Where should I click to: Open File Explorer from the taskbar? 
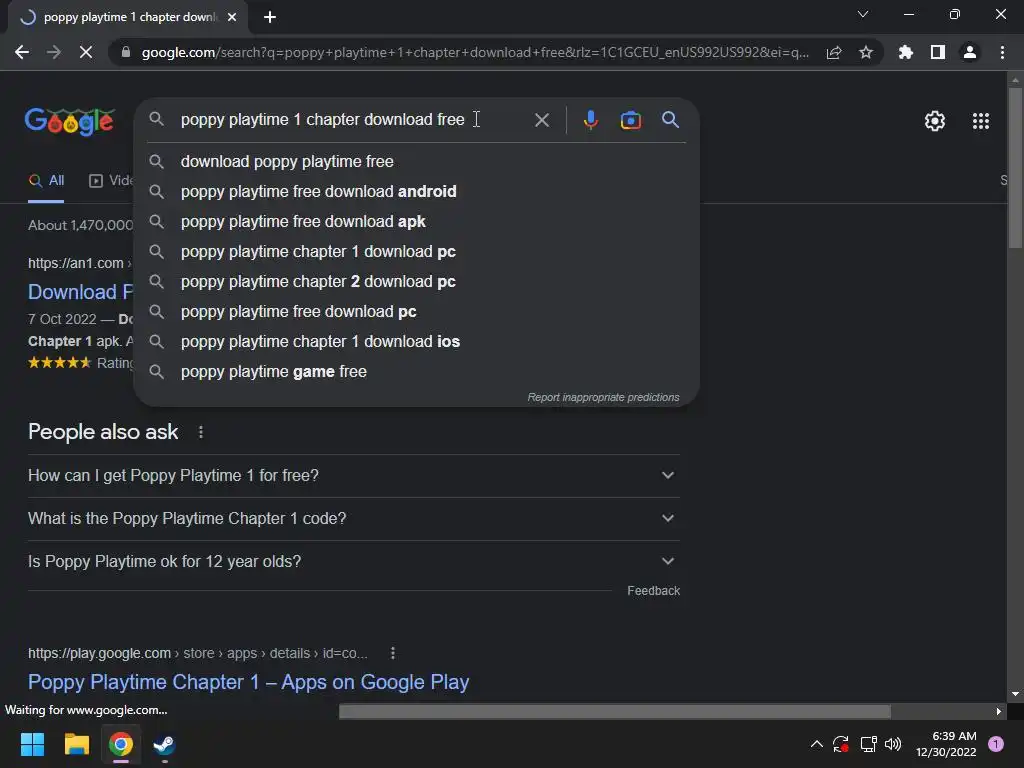click(x=76, y=744)
